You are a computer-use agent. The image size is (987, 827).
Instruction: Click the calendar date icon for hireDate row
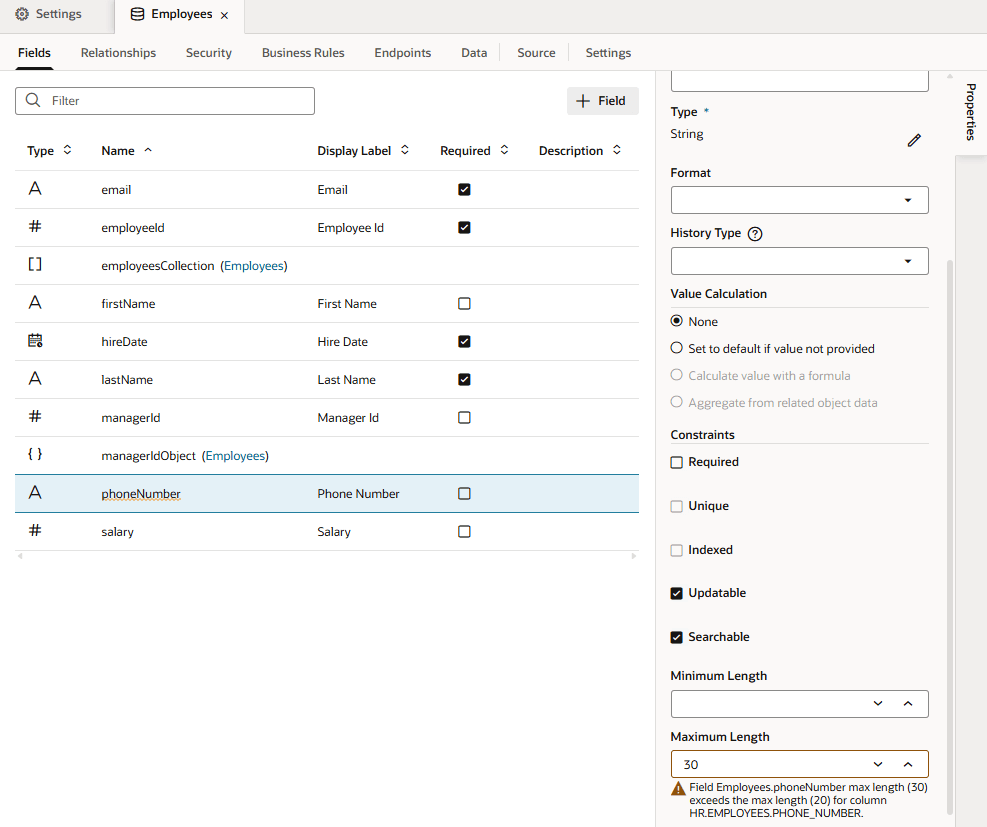pyautogui.click(x=35, y=340)
